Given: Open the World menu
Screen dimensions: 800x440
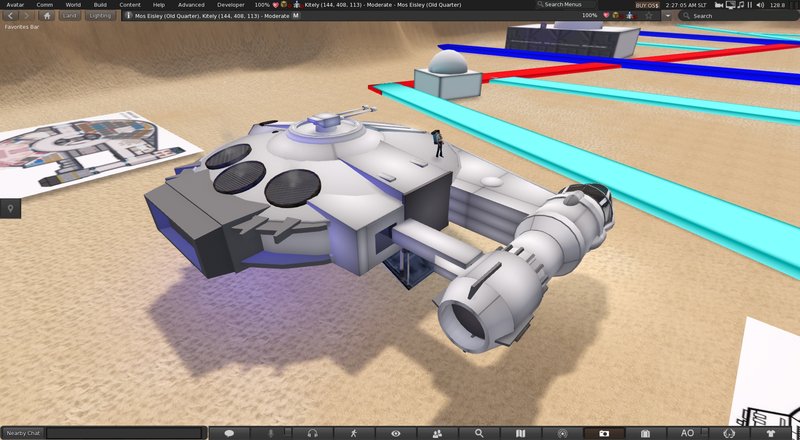Looking at the screenshot, I should (x=73, y=5).
